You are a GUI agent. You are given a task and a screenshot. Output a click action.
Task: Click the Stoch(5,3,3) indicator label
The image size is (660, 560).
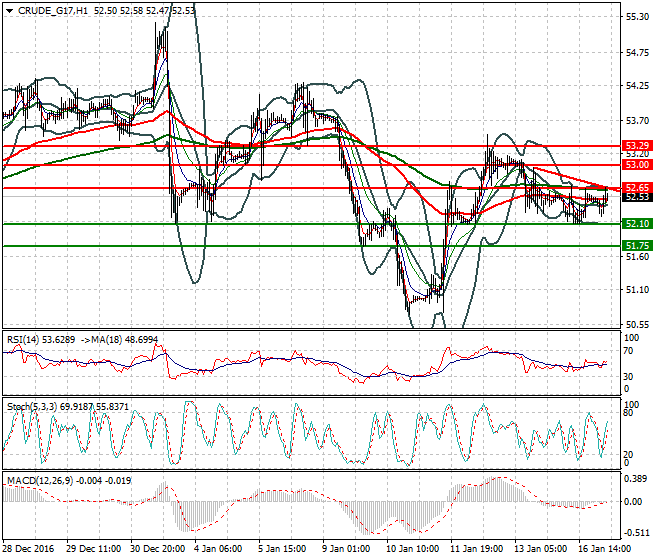click(34, 406)
